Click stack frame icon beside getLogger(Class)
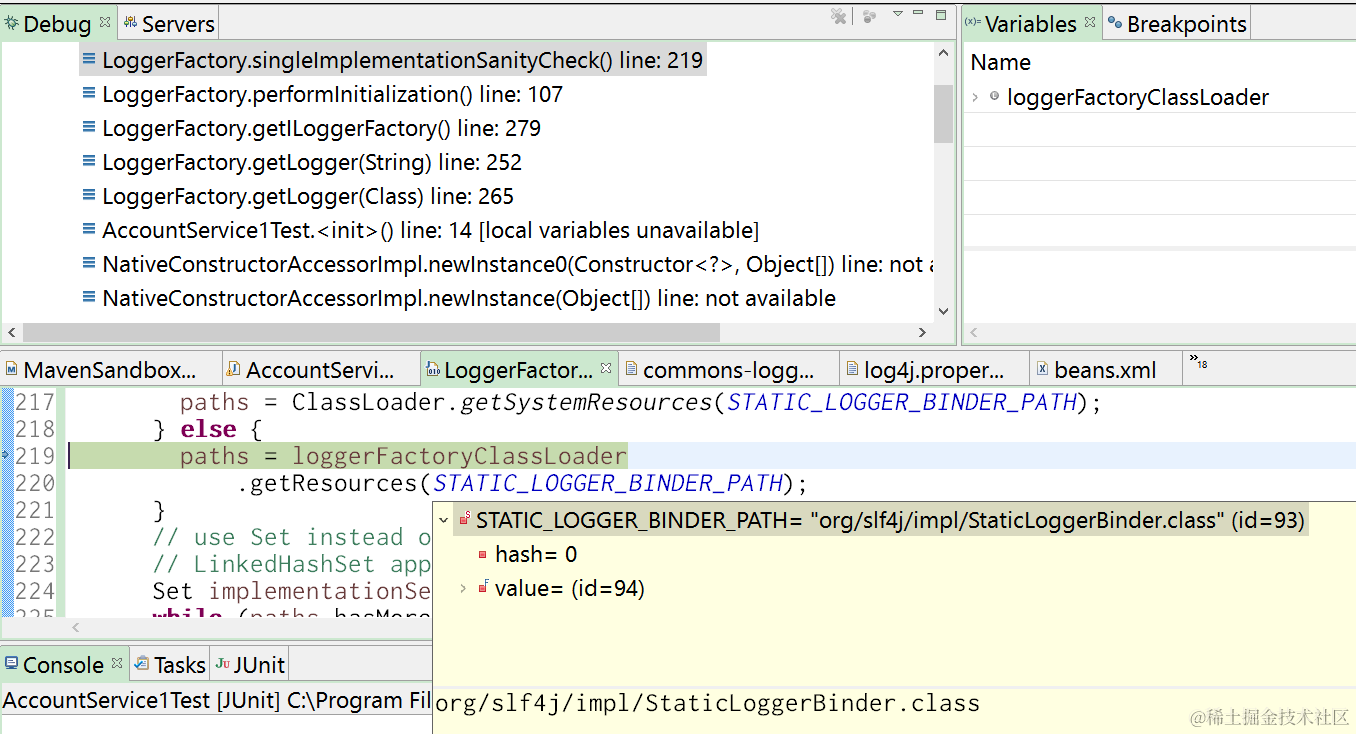Image resolution: width=1356 pixels, height=734 pixels. 89,196
